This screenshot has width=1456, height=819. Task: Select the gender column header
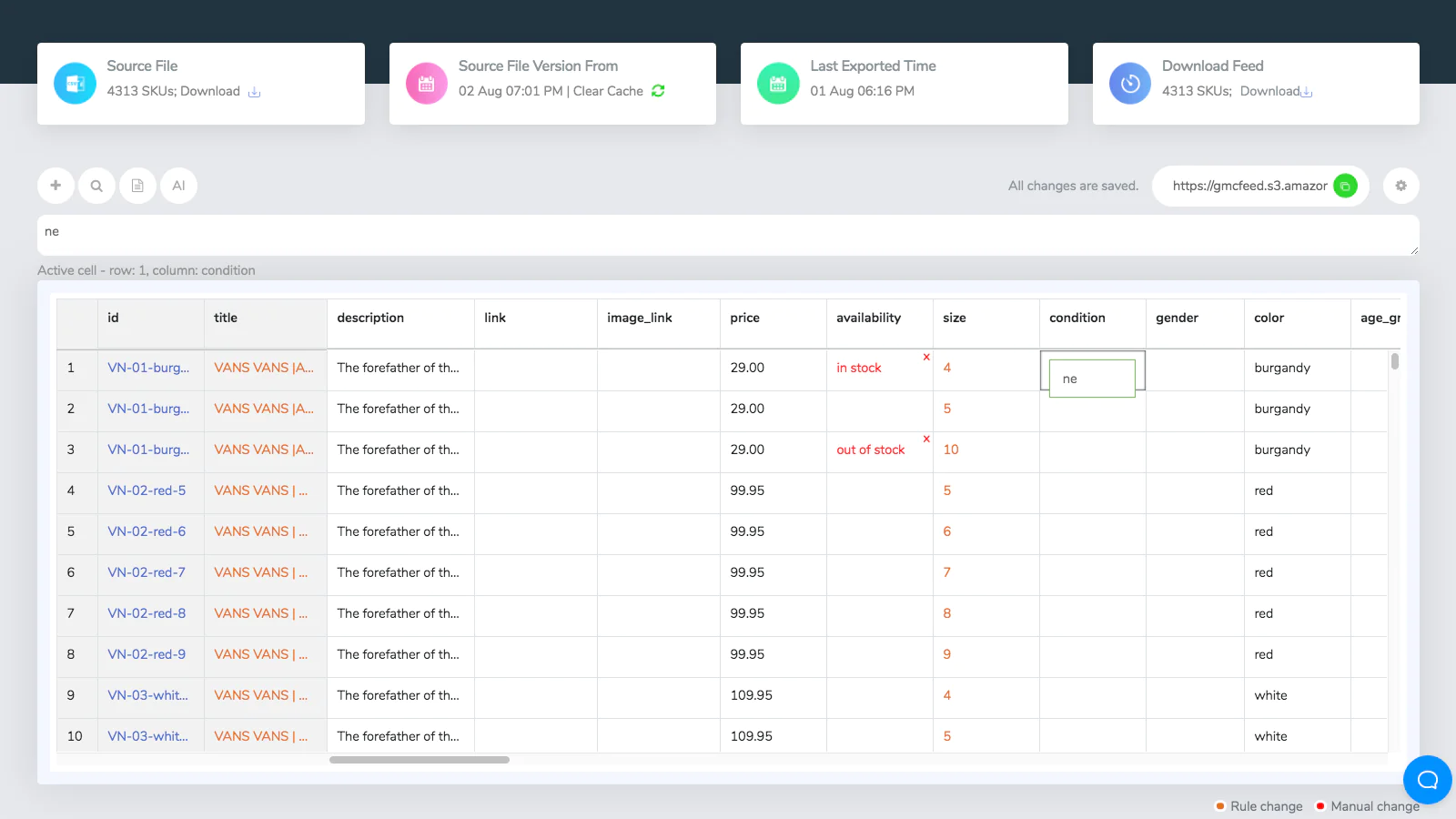click(x=1195, y=323)
